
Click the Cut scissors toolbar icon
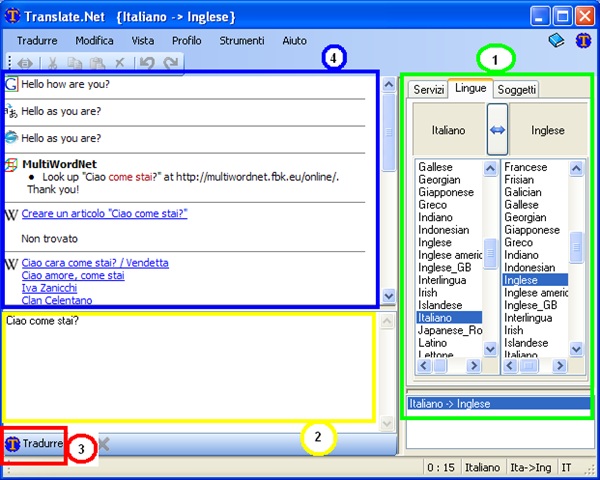[x=52, y=63]
